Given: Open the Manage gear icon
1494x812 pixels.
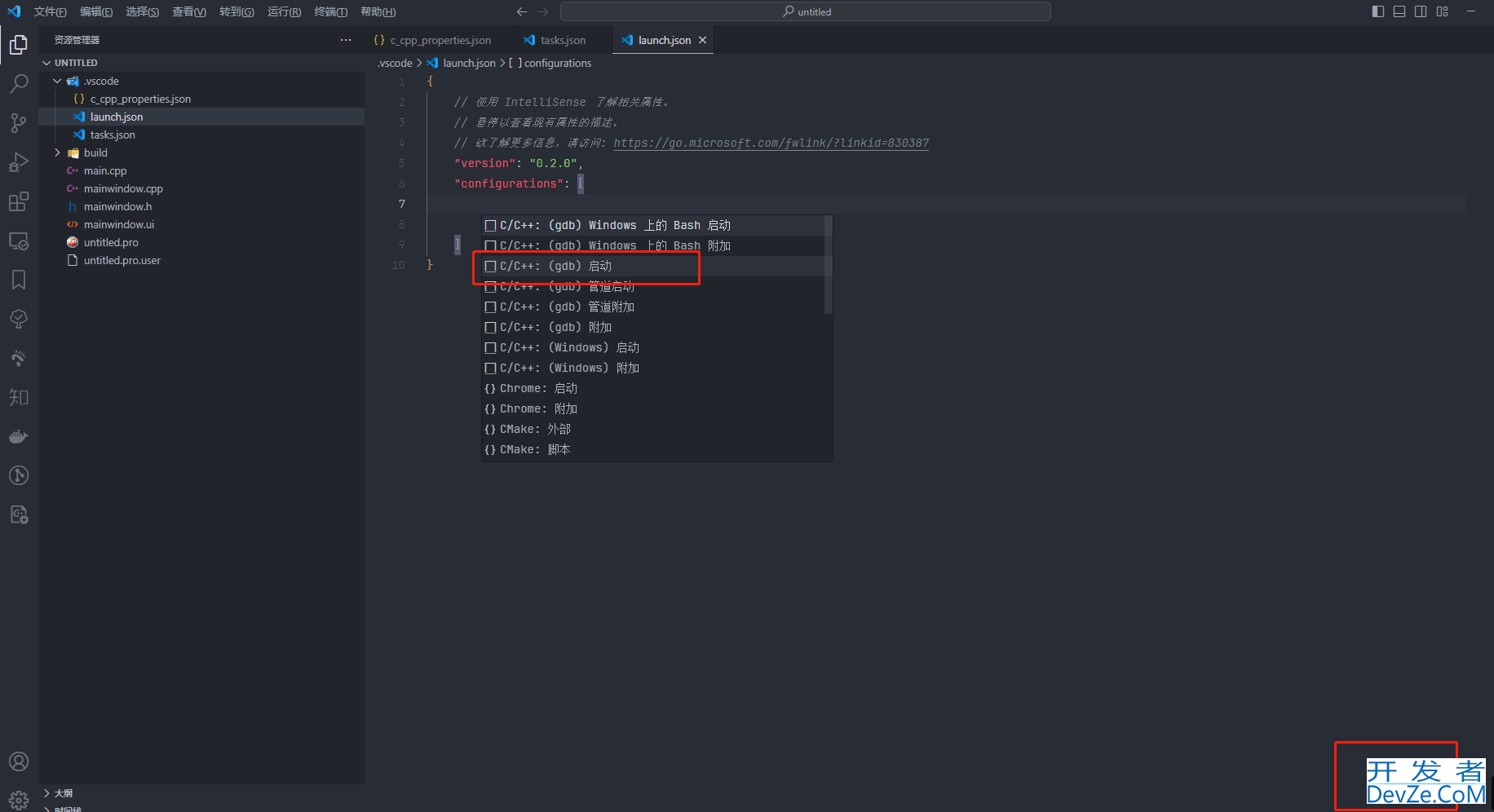Looking at the screenshot, I should pos(19,800).
